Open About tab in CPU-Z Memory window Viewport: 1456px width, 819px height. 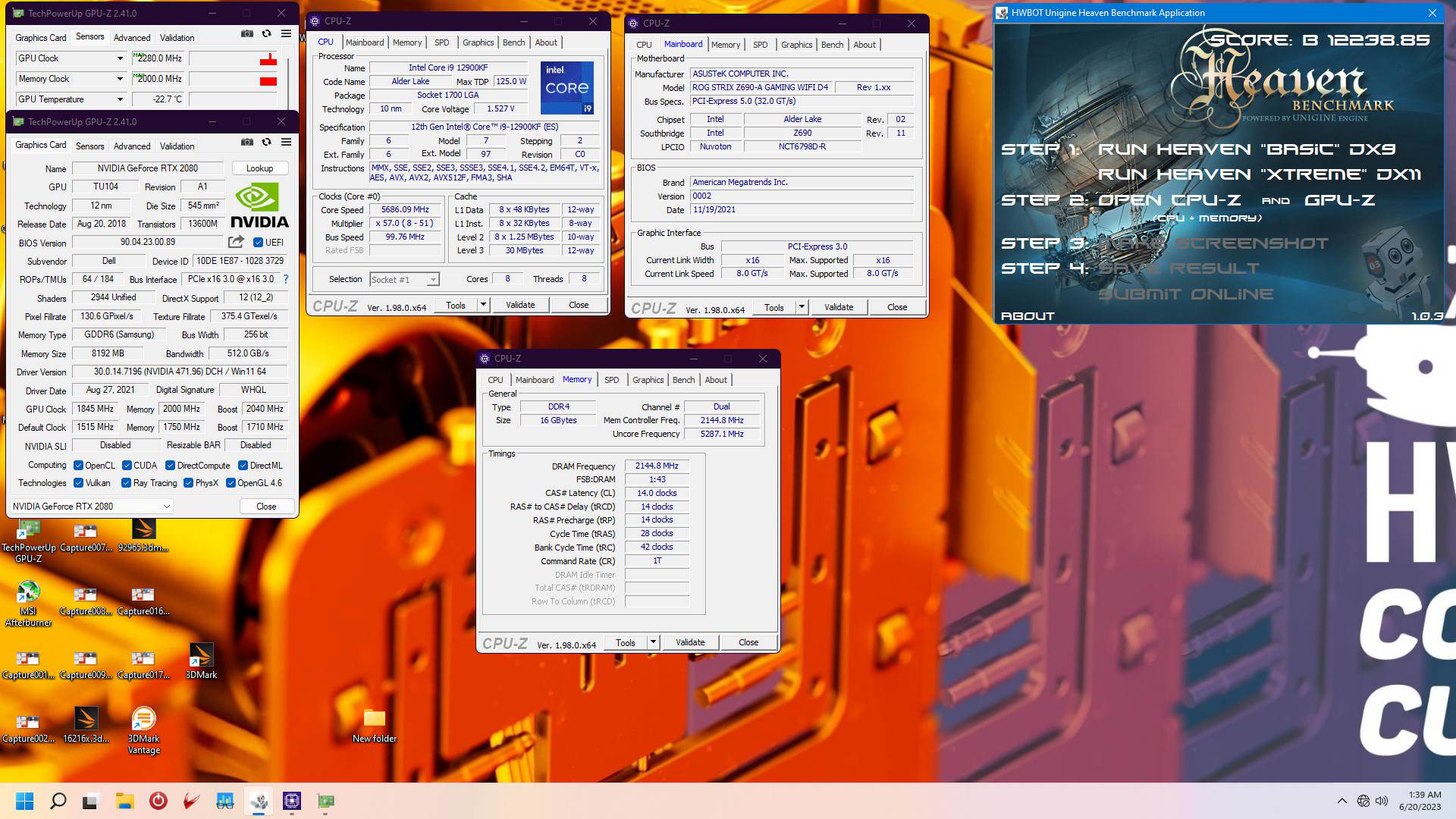click(715, 380)
